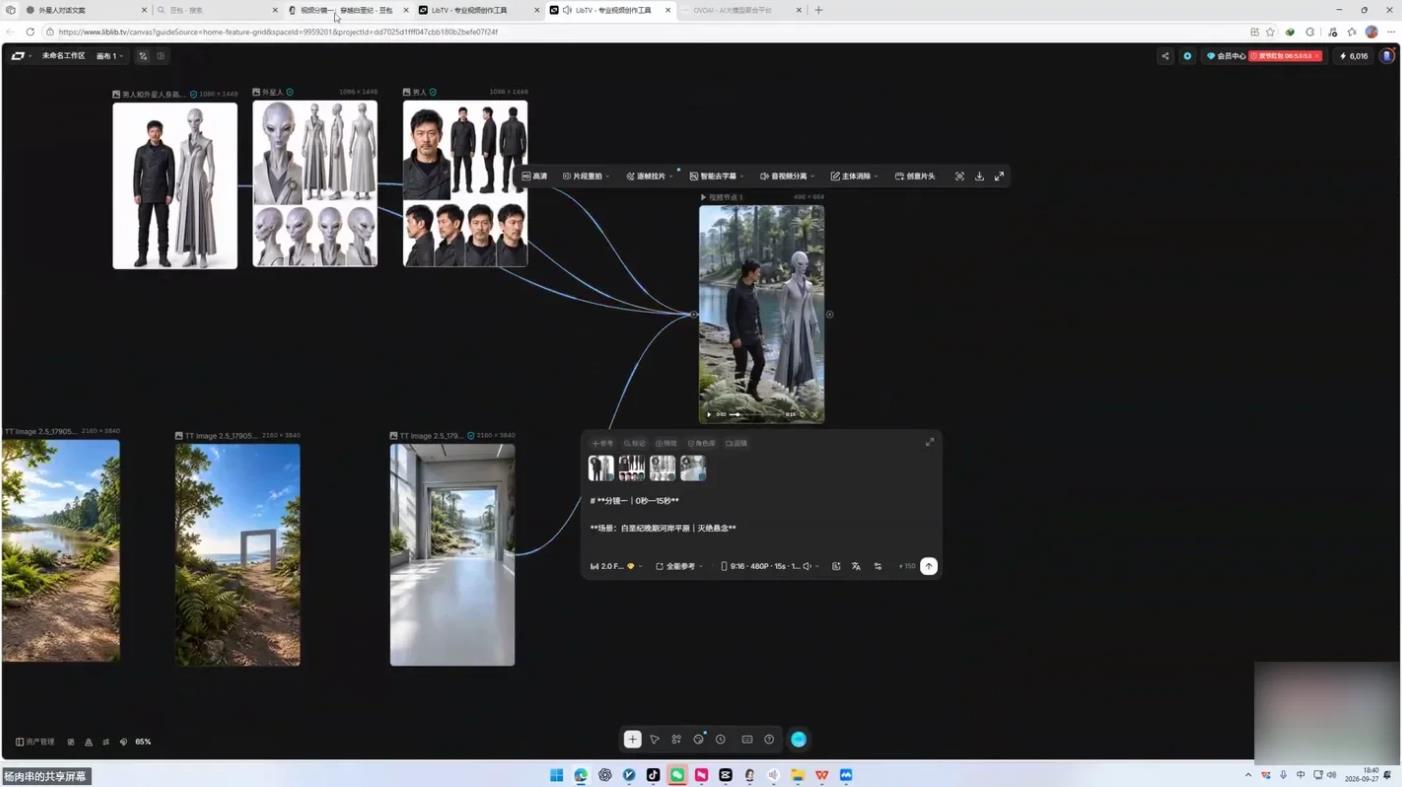
Task: Play the video node preview
Action: 709,414
